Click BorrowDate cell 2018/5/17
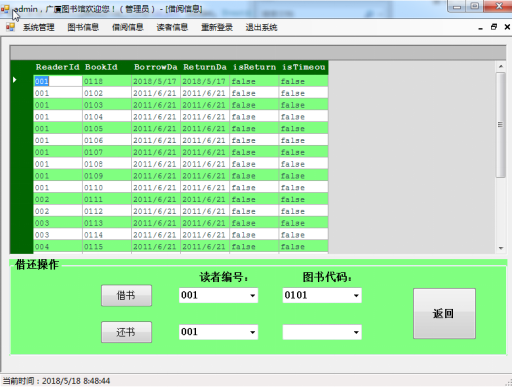 coord(156,81)
